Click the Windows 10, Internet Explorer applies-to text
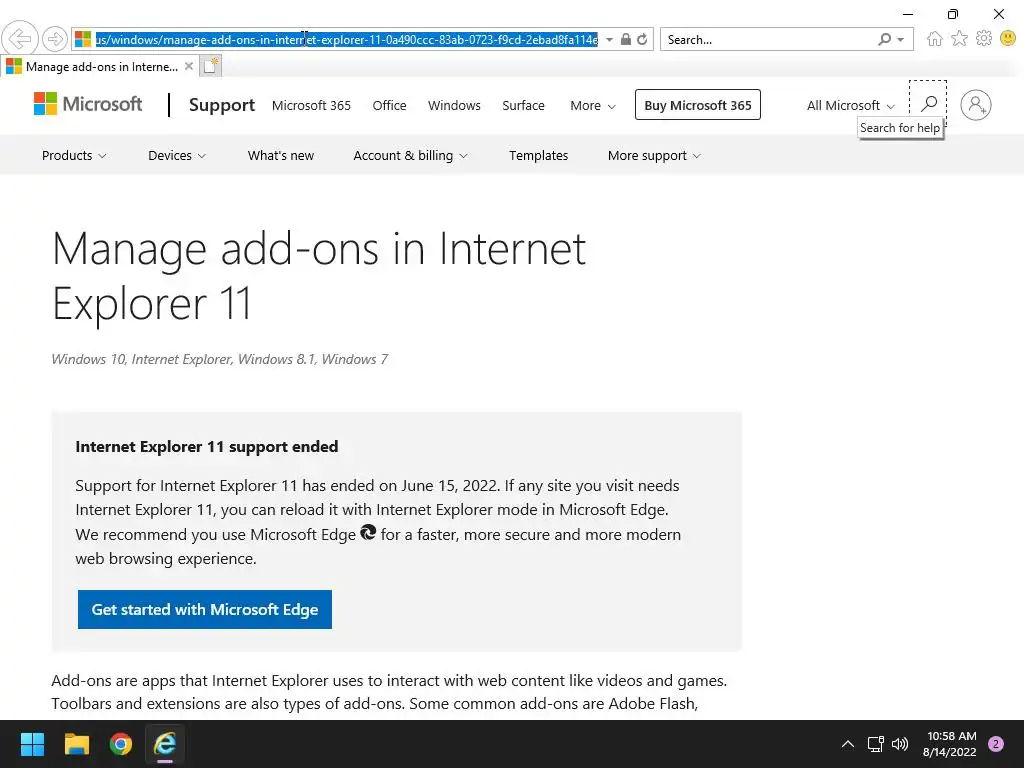The image size is (1024, 768). [x=219, y=359]
